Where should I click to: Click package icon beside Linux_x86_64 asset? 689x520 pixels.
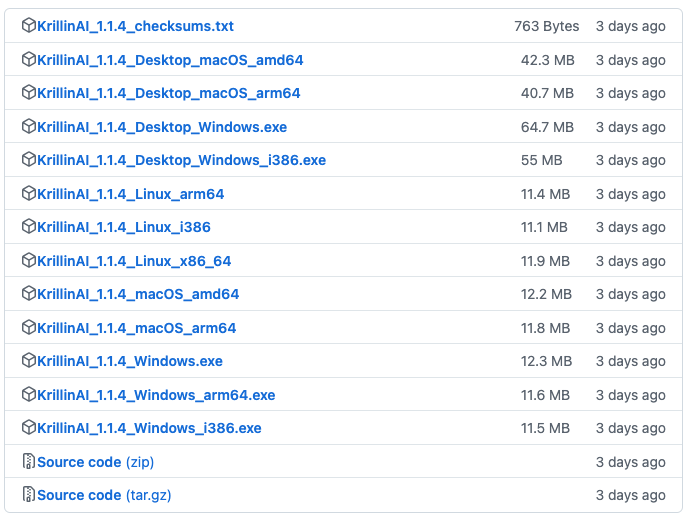pos(29,260)
